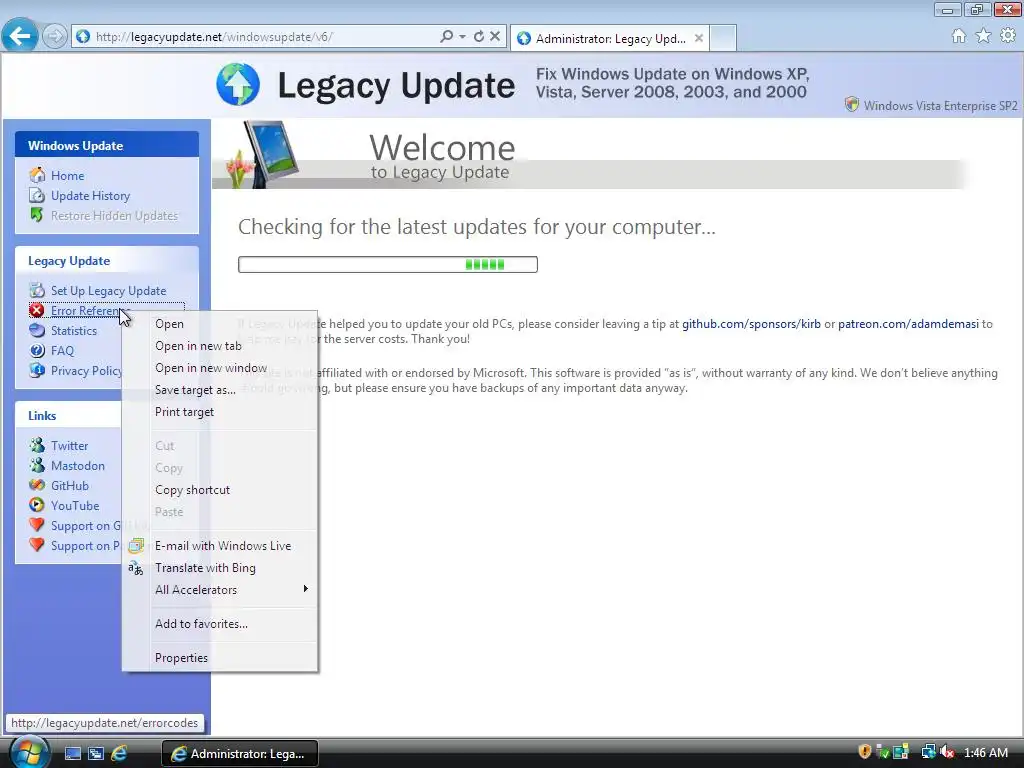Click the red Error Reference icon

pyautogui.click(x=37, y=311)
